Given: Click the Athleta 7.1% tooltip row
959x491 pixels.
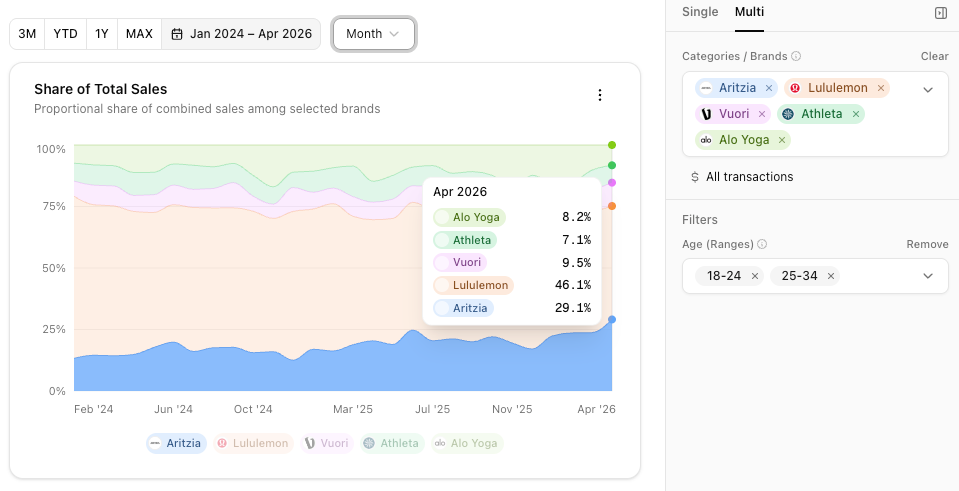Looking at the screenshot, I should coord(512,240).
